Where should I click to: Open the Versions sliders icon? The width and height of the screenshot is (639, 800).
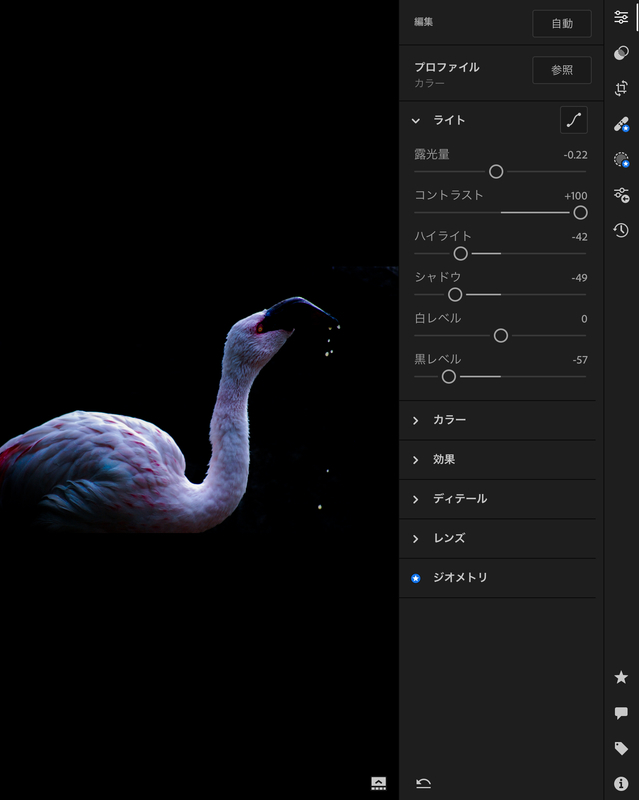(x=621, y=195)
